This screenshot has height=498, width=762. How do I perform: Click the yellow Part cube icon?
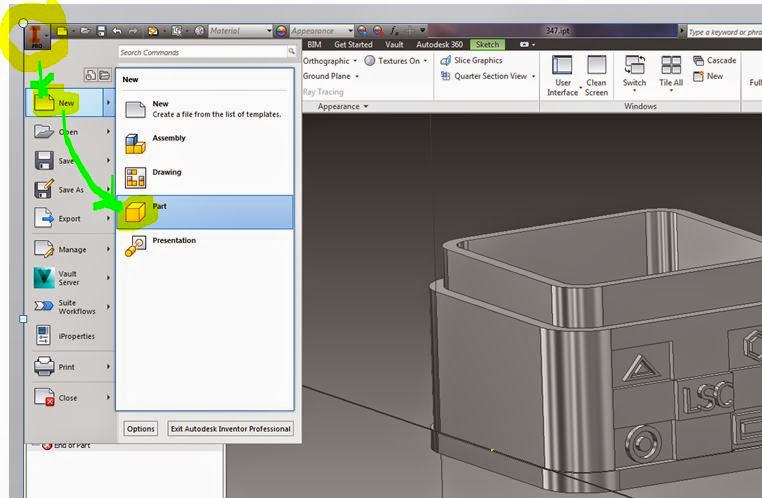click(x=135, y=212)
